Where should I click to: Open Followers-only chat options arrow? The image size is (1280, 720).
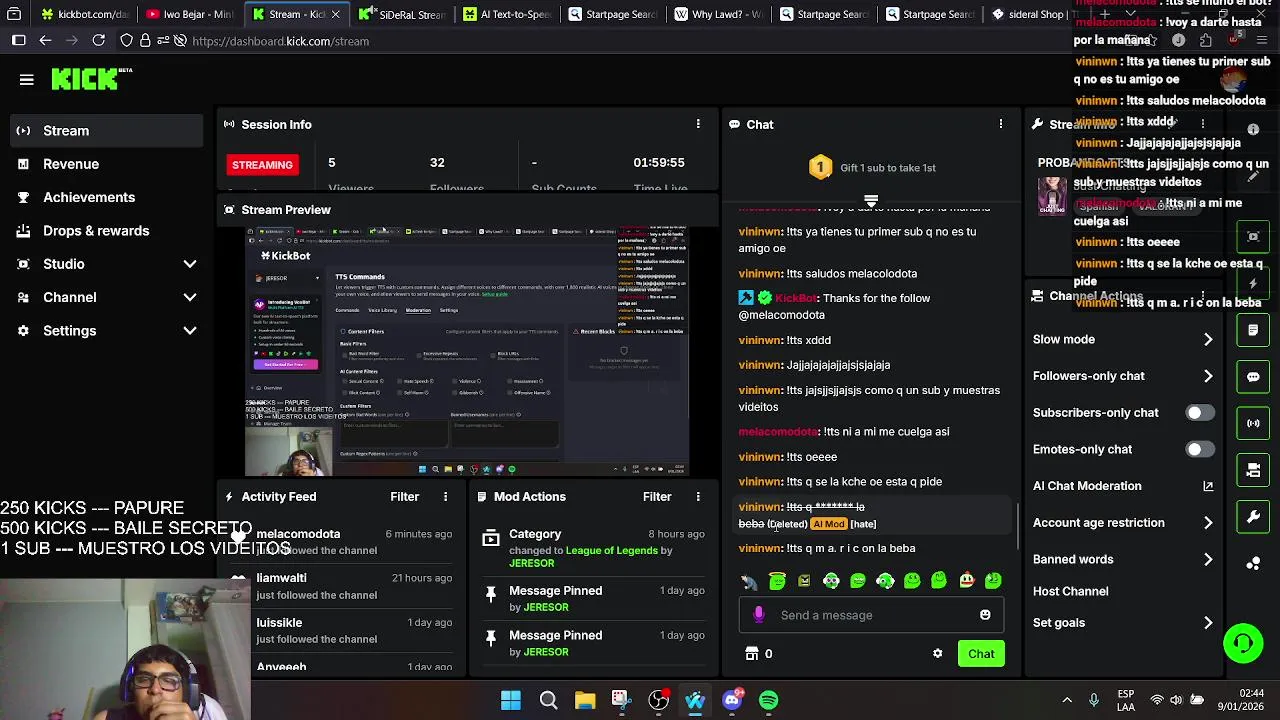click(x=1208, y=376)
